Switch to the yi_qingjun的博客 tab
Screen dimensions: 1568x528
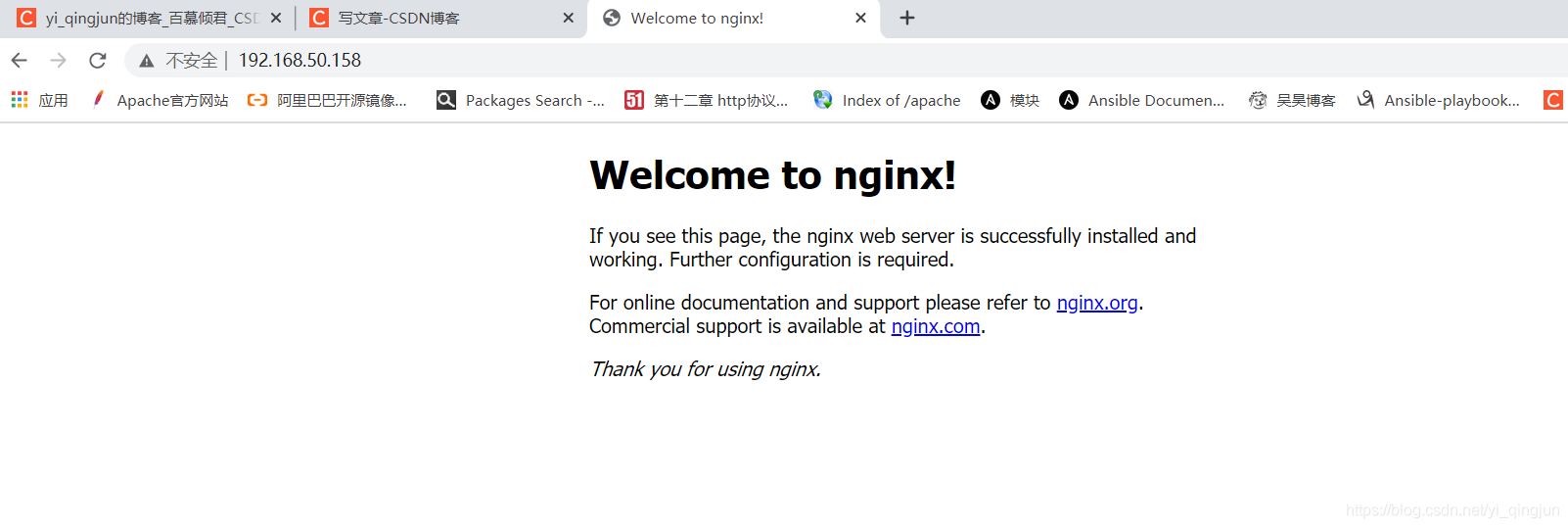137,18
